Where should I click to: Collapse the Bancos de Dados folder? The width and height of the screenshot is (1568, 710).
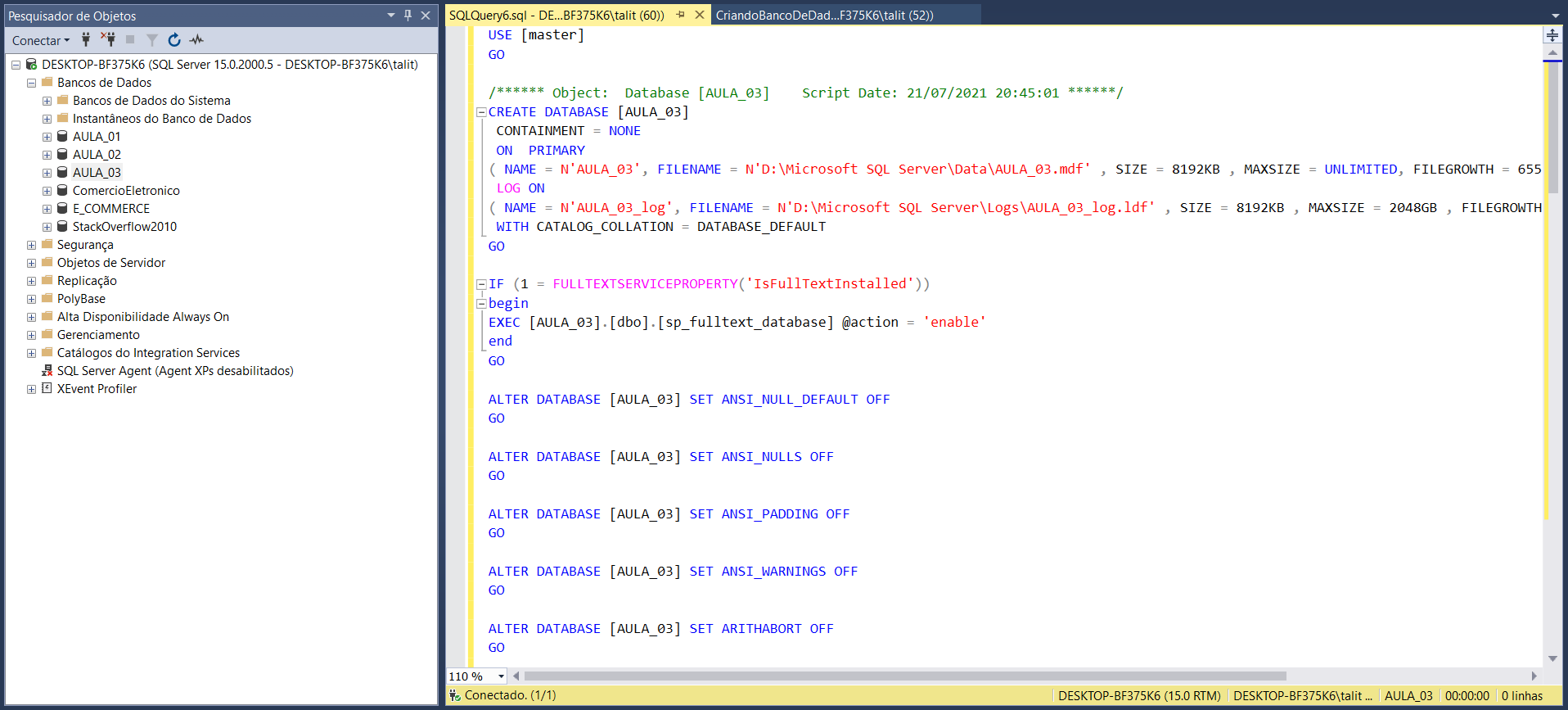coord(31,83)
